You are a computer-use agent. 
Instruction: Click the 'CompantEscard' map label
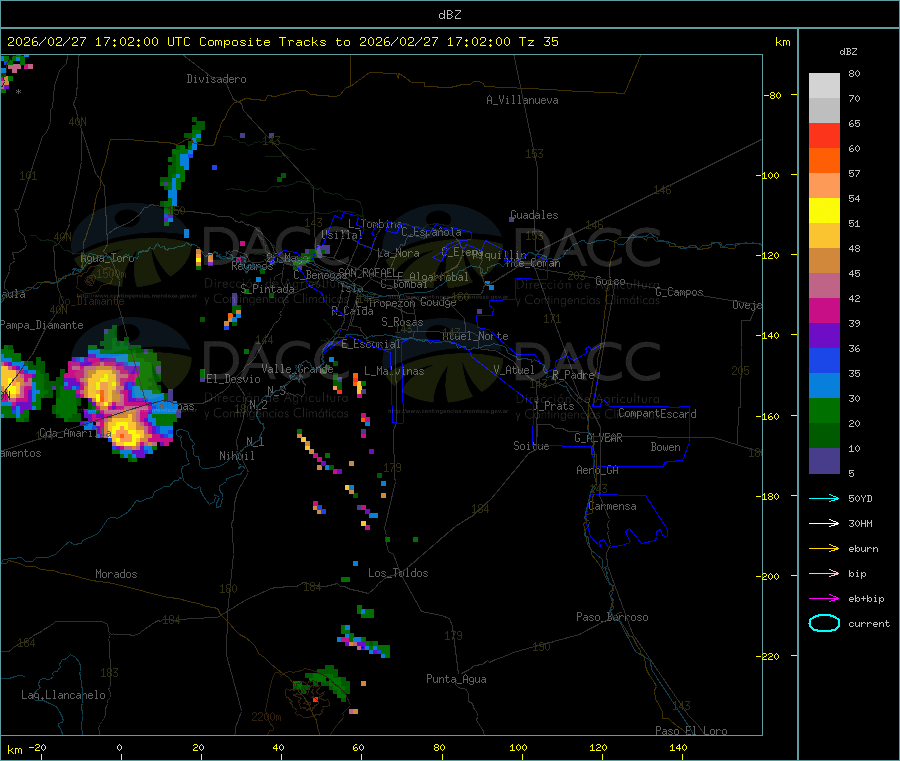click(x=657, y=414)
